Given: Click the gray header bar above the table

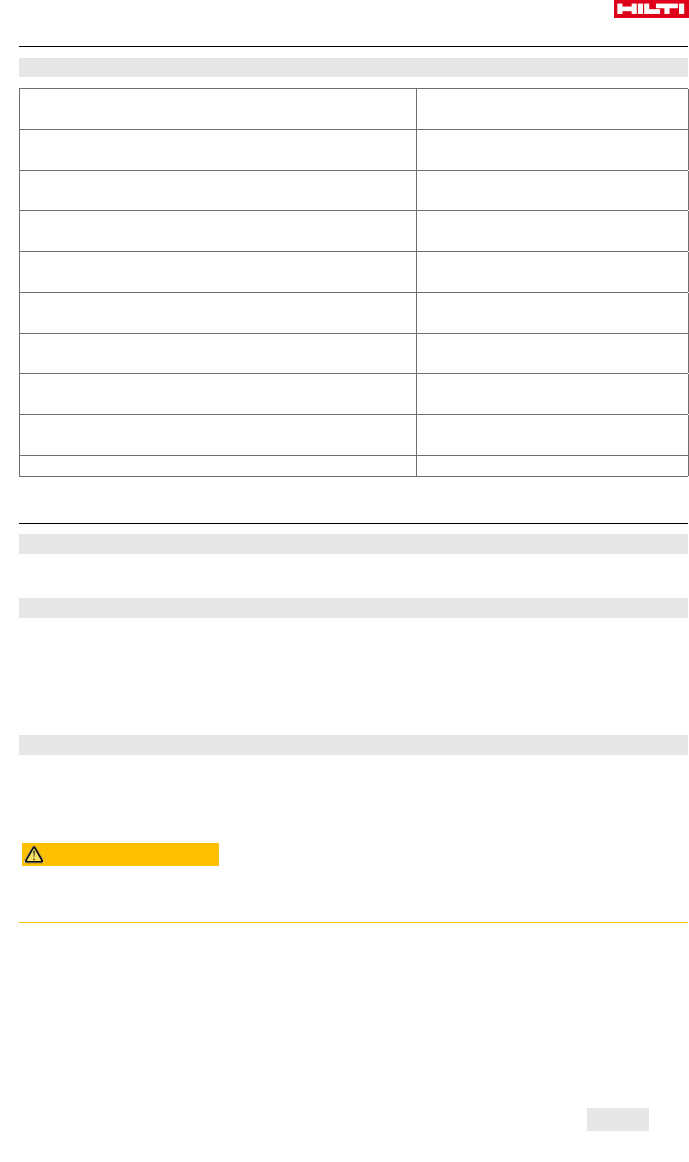Looking at the screenshot, I should click(x=354, y=68).
